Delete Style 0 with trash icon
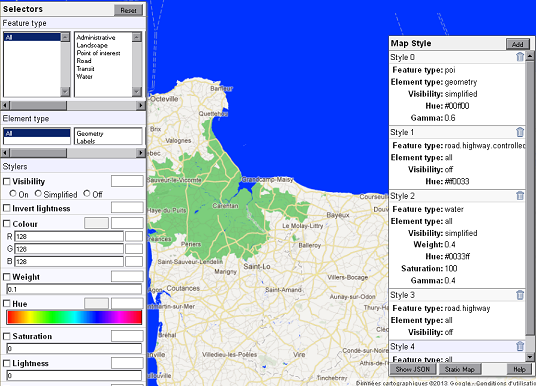536x386 pixels. [520, 57]
